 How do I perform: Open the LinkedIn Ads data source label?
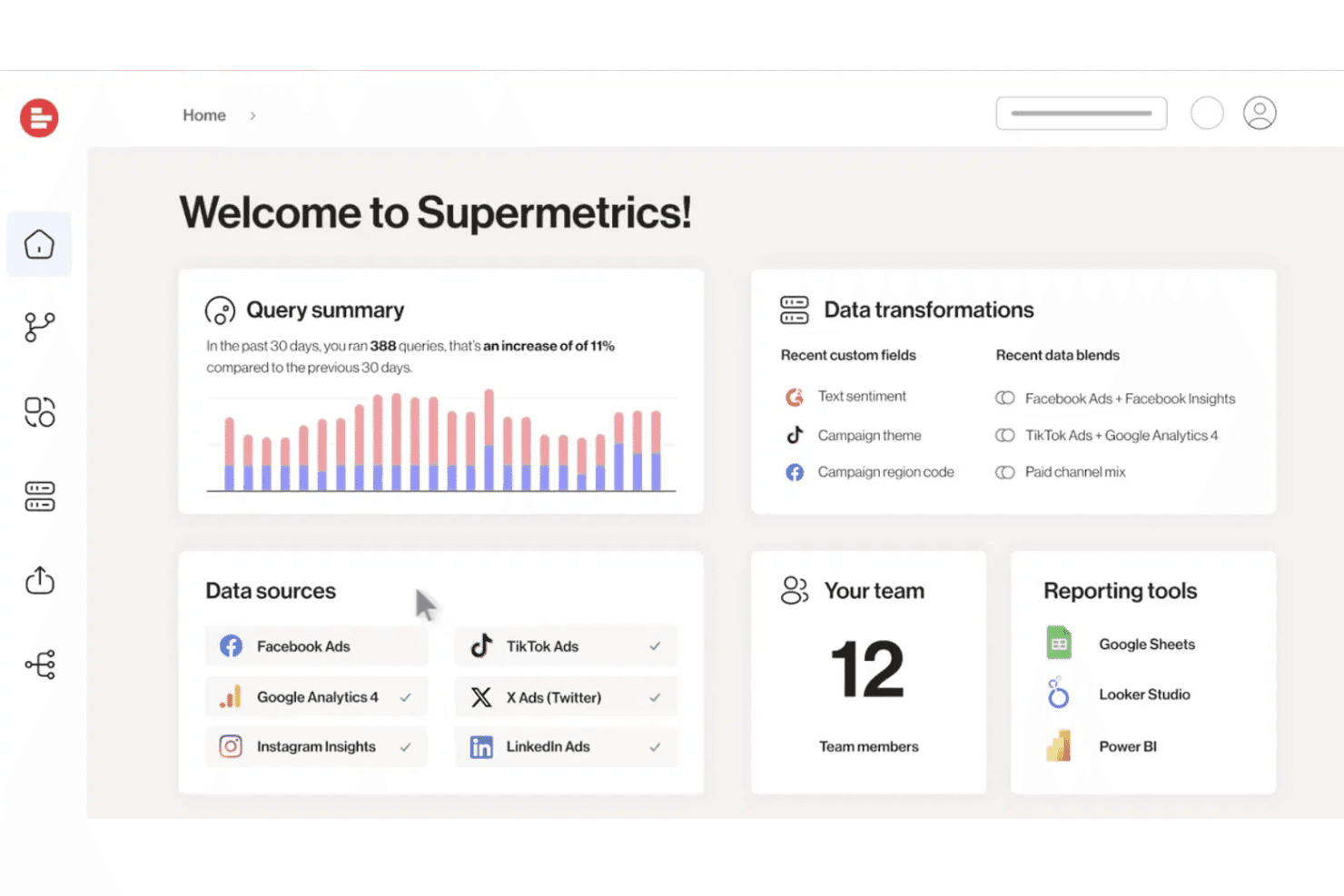point(548,746)
